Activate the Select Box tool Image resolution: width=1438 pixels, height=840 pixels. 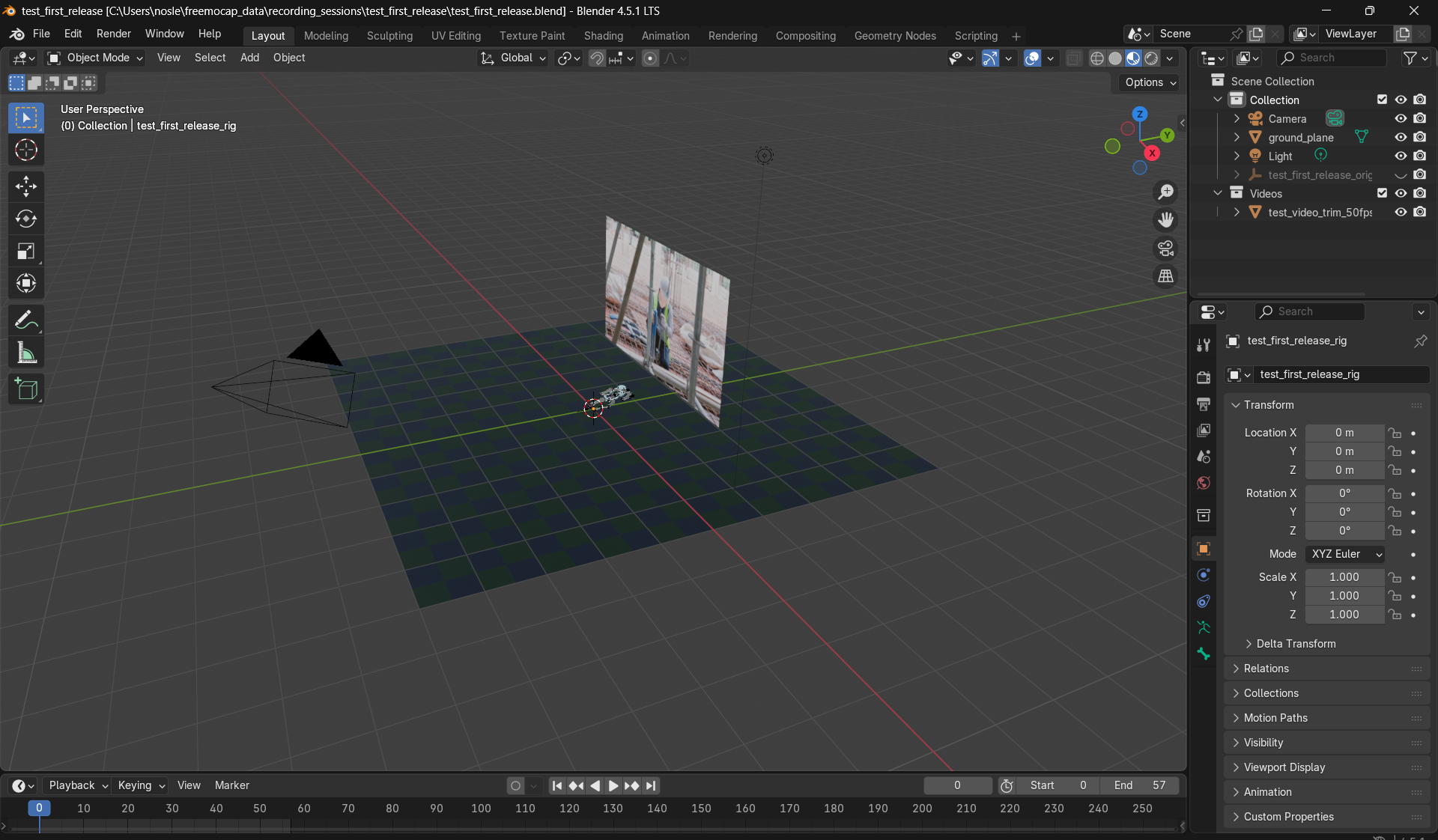[x=26, y=118]
